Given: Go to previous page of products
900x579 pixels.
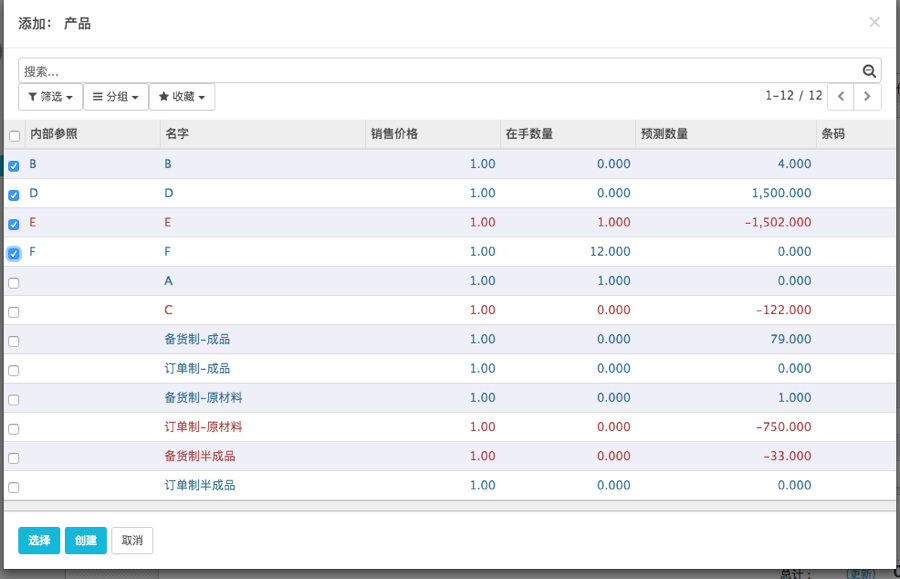Looking at the screenshot, I should 841,96.
